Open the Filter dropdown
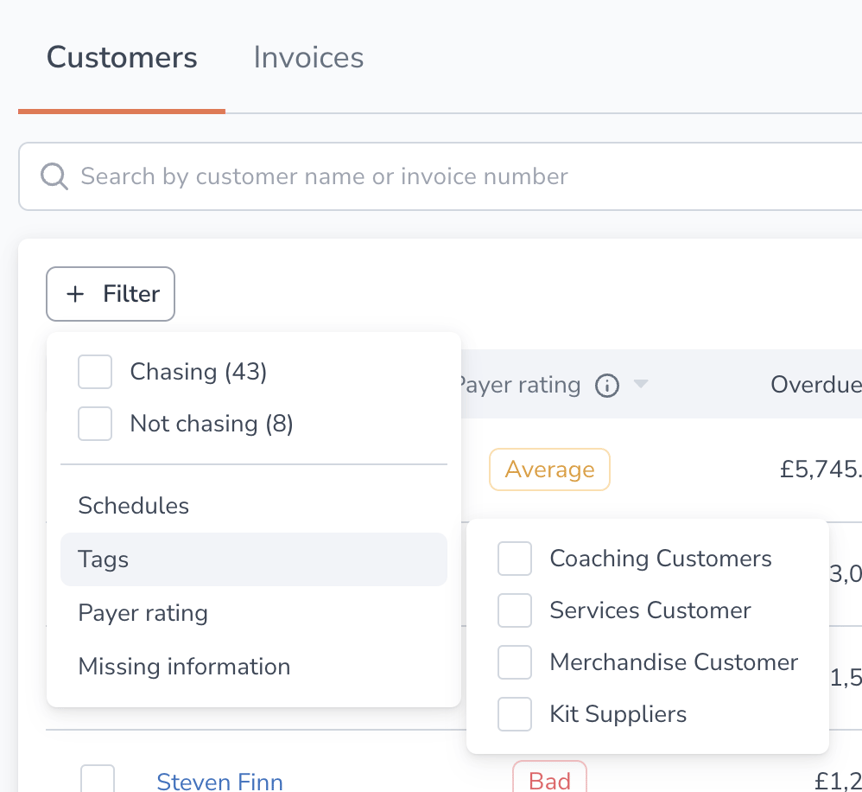Viewport: 862px width, 792px height. coord(110,293)
